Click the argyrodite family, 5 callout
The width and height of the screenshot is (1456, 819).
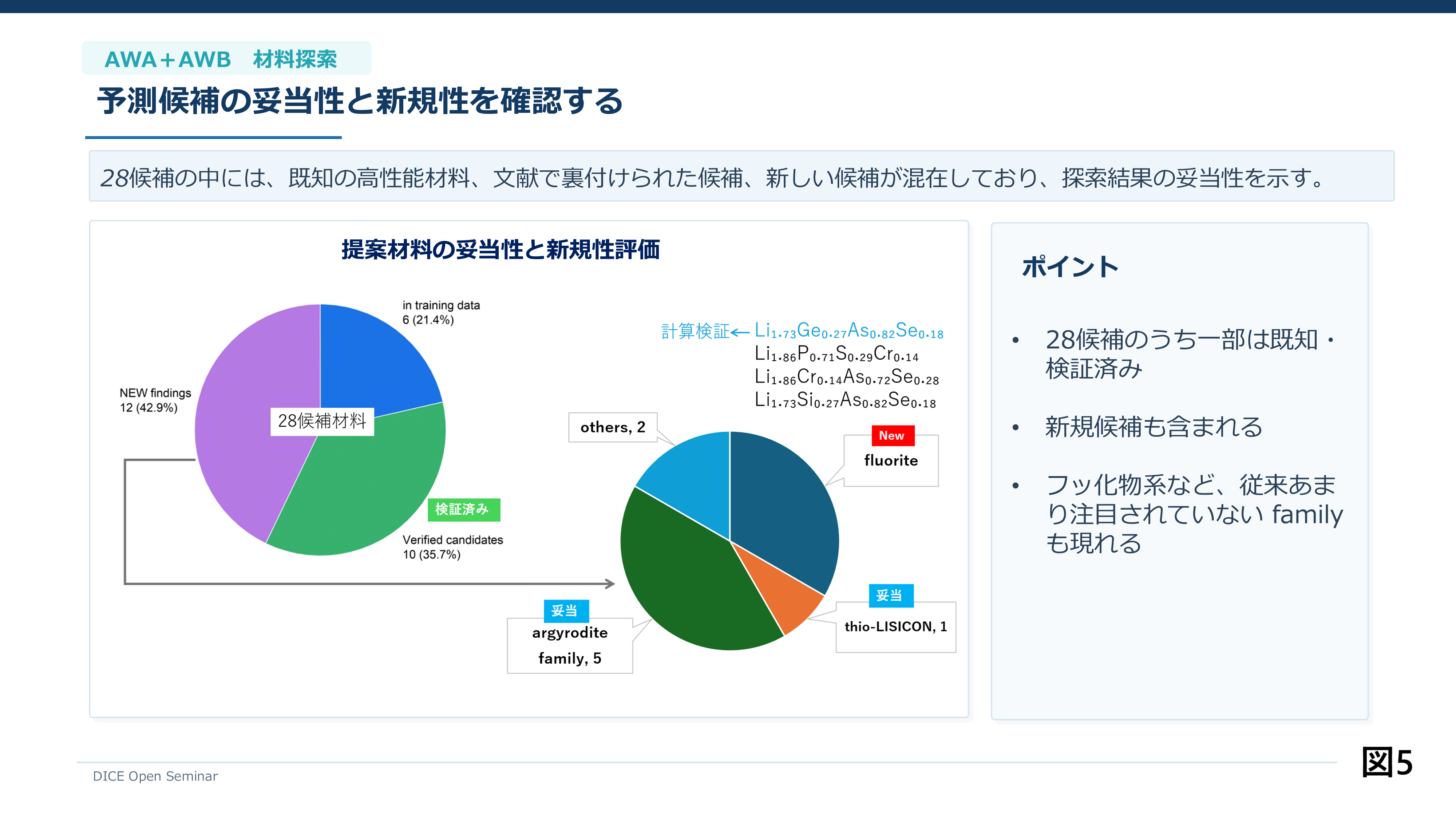pos(570,645)
